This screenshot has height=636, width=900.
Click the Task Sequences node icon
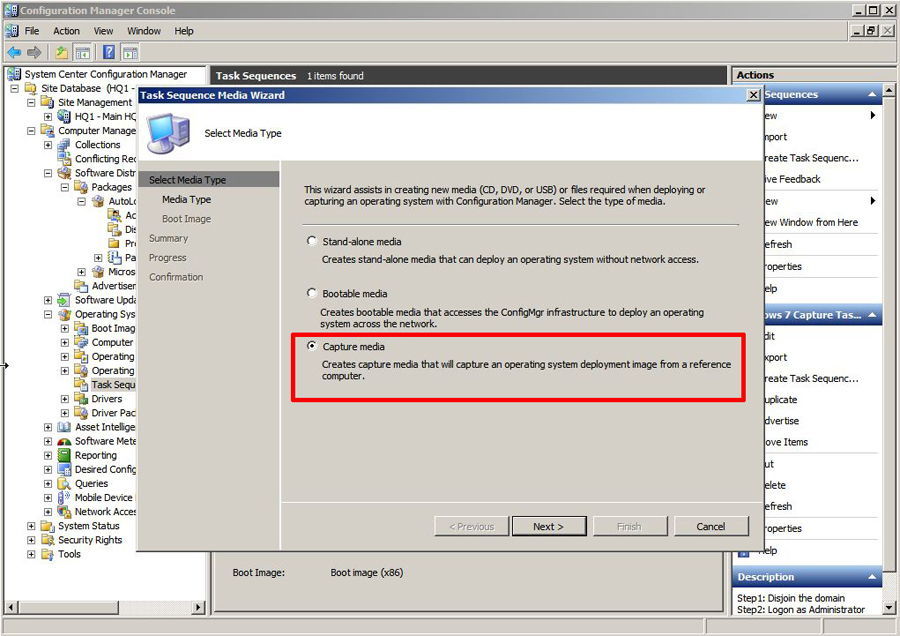(x=81, y=385)
